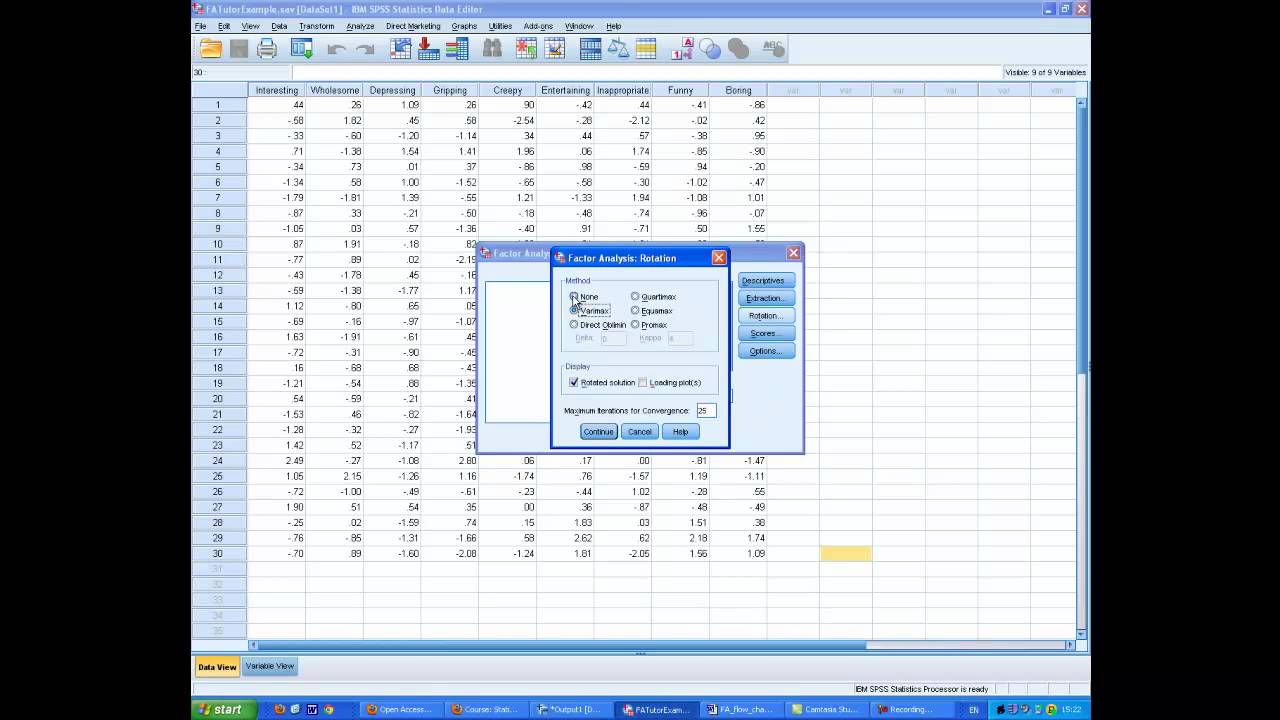This screenshot has width=1280, height=720.
Task: Click the Creepy column header
Action: (x=507, y=90)
